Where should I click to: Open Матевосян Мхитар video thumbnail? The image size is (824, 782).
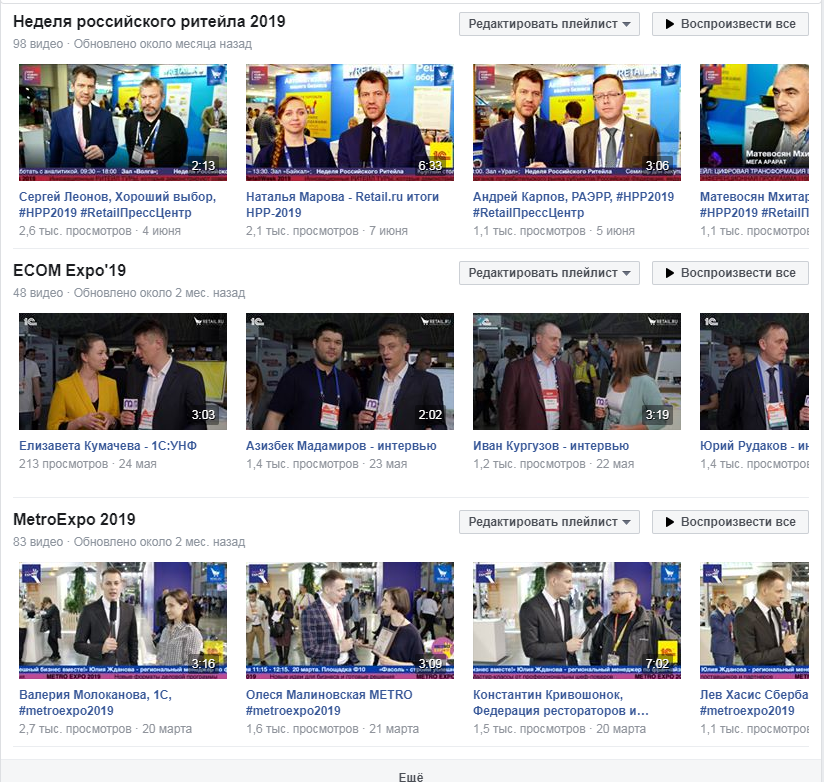(x=754, y=122)
